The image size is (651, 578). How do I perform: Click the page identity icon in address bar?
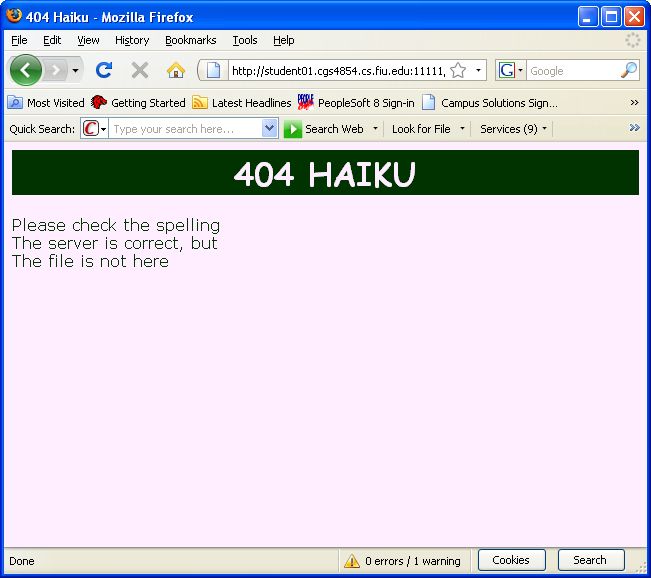coord(213,70)
